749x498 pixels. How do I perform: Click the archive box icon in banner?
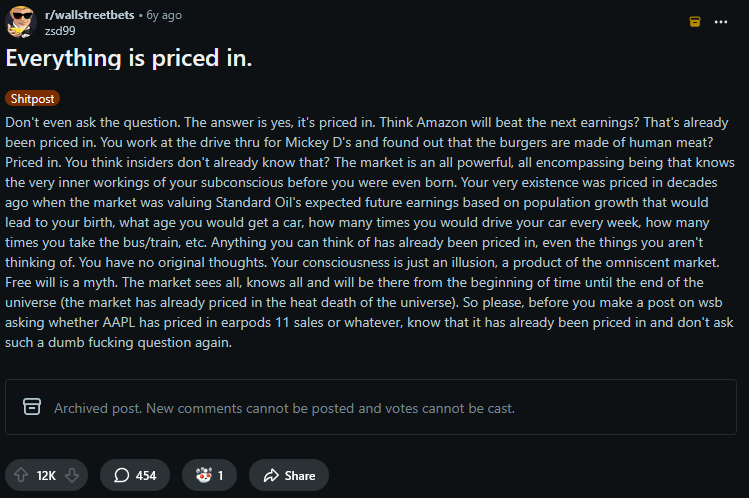coord(32,408)
